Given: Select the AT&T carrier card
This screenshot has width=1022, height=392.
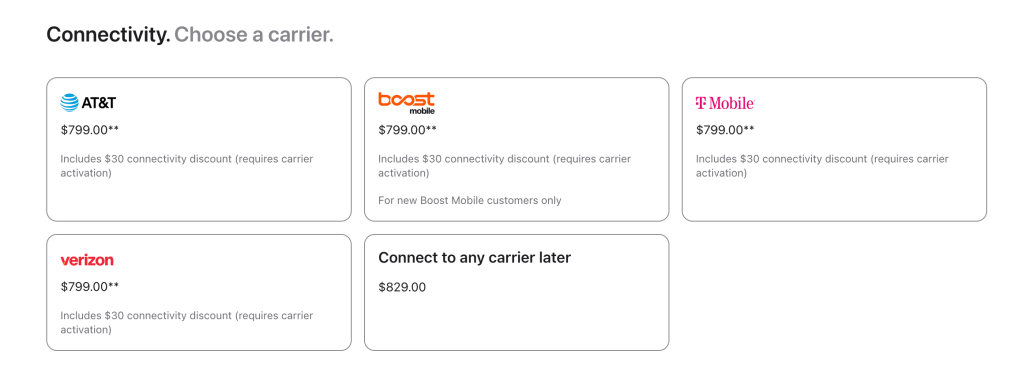Looking at the screenshot, I should (x=199, y=149).
